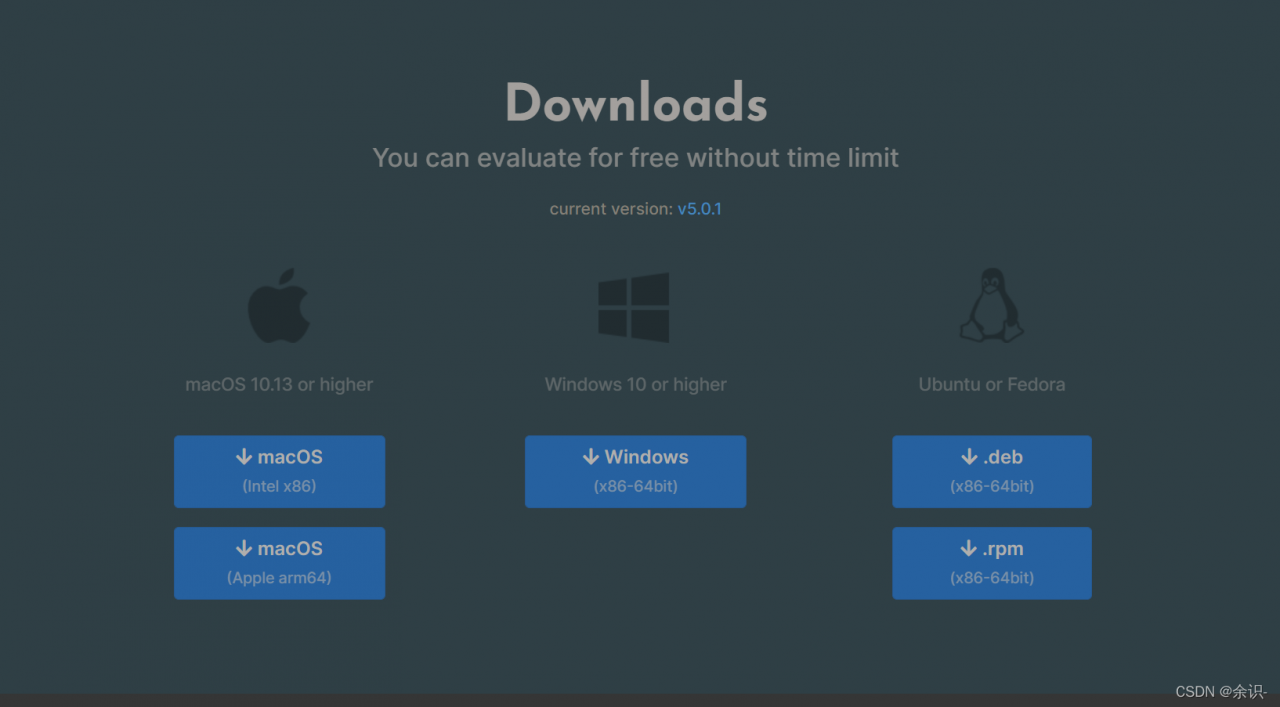Click the Linux penguin icon
The width and height of the screenshot is (1280, 707).
[x=991, y=306]
